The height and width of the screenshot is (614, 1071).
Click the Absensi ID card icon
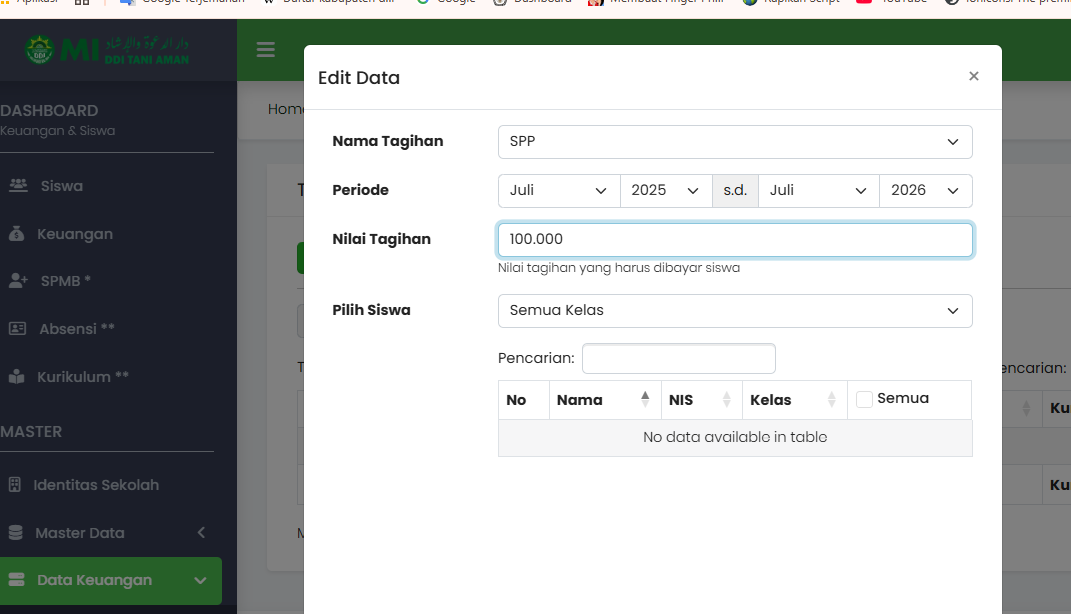pyautogui.click(x=18, y=329)
